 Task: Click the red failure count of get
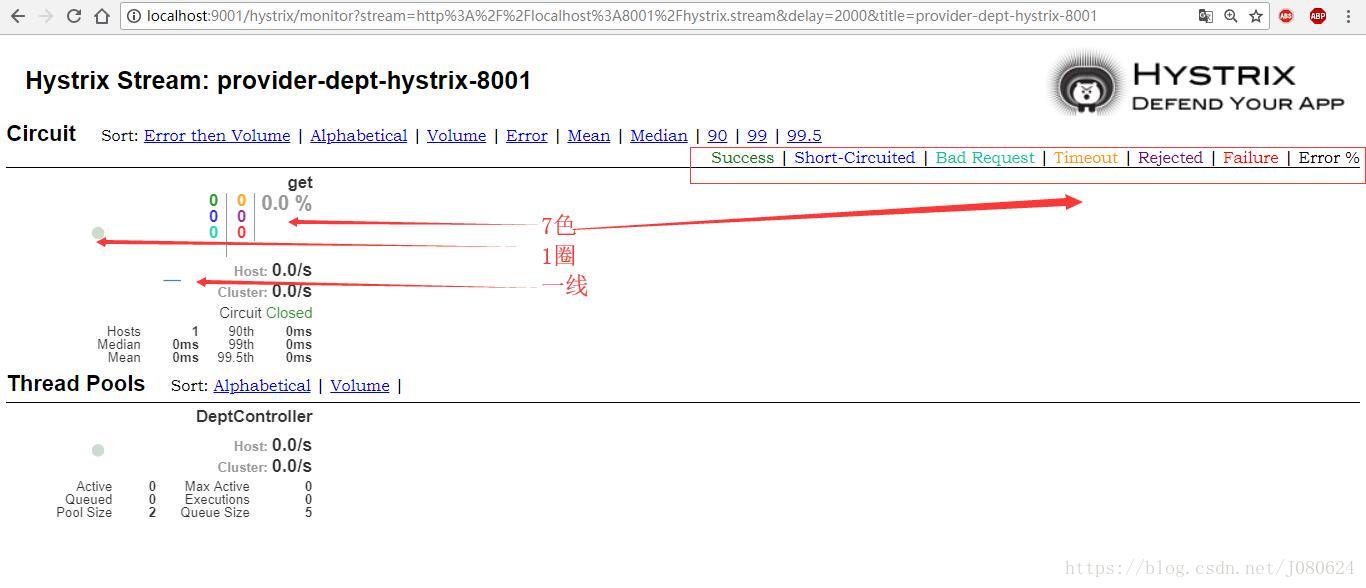[x=241, y=233]
